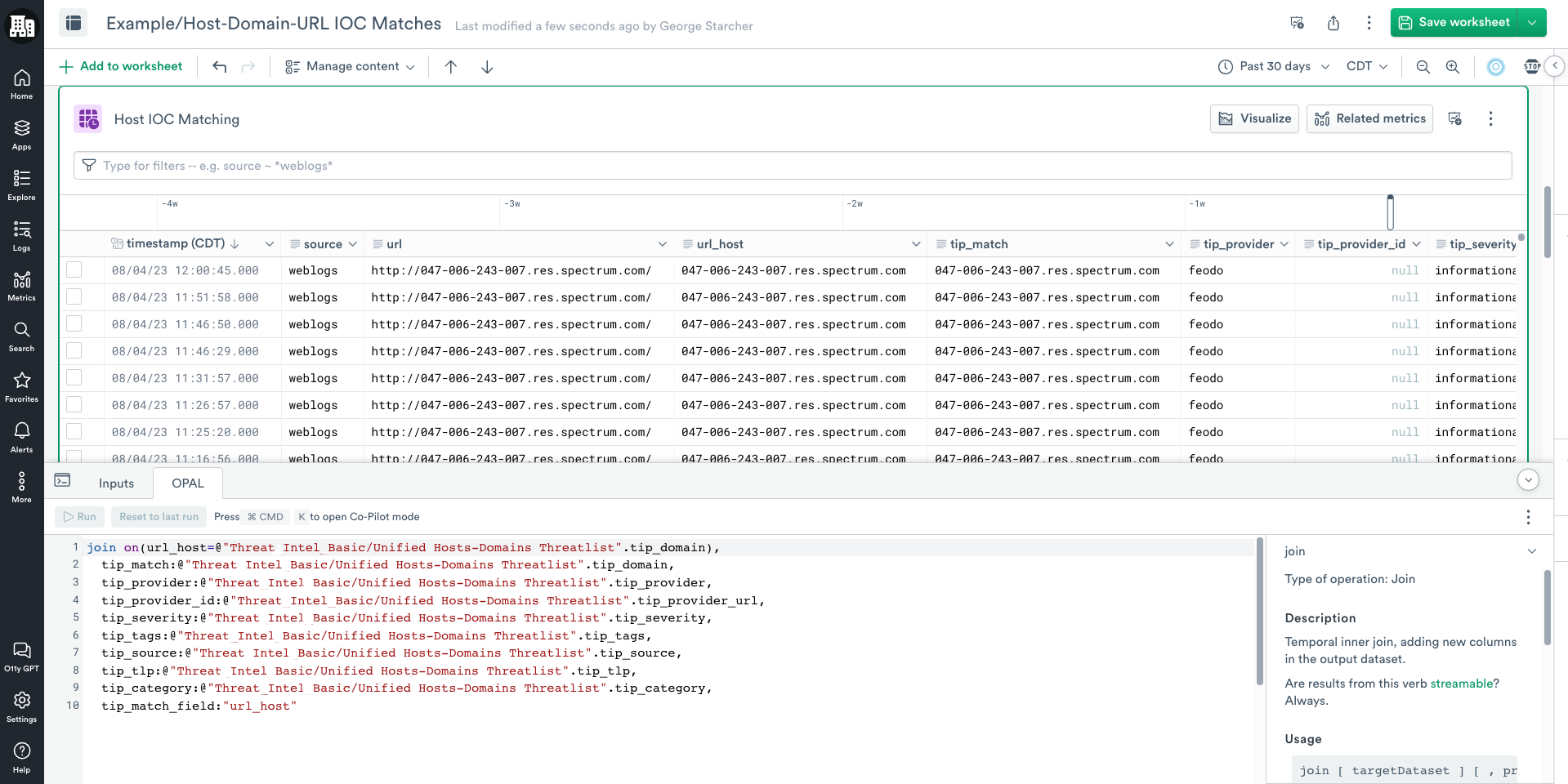Click the zoom out magnifier icon
Screen dimensions: 1568x784
tap(1423, 67)
